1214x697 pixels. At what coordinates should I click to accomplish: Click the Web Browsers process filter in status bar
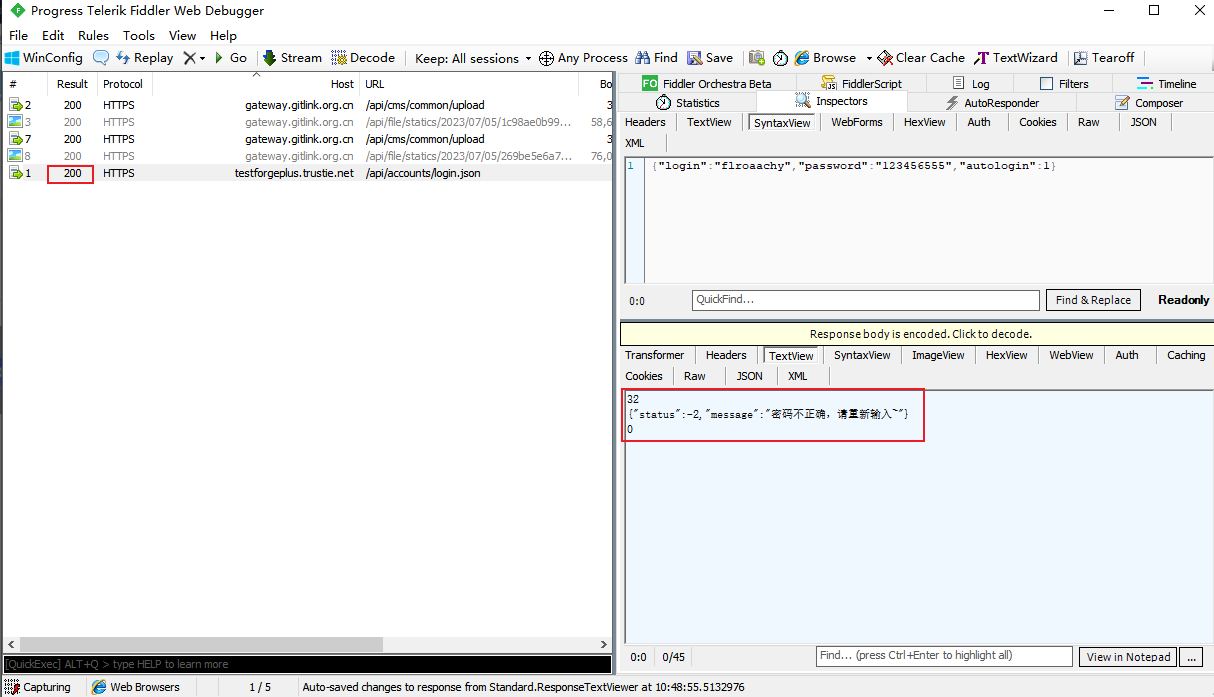(137, 687)
